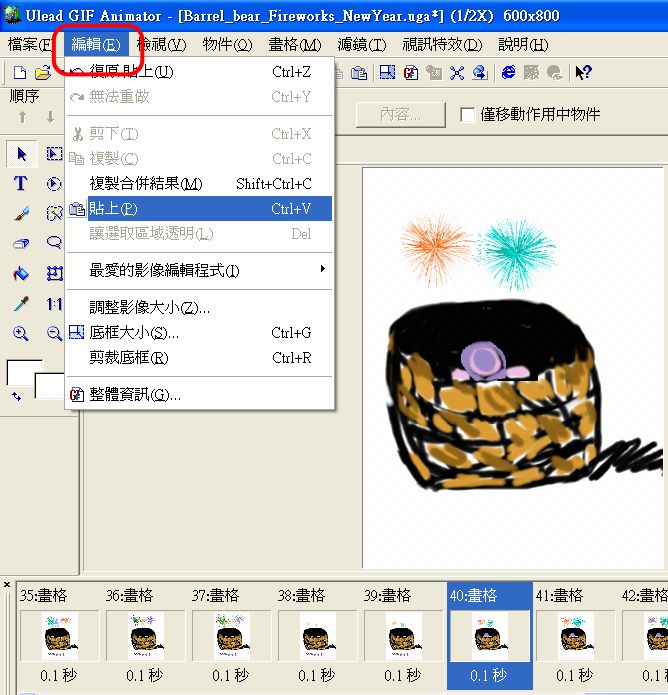Screen dimensions: 668x695
Task: Choose 調整影像大小 menu entry
Action: coord(199,307)
